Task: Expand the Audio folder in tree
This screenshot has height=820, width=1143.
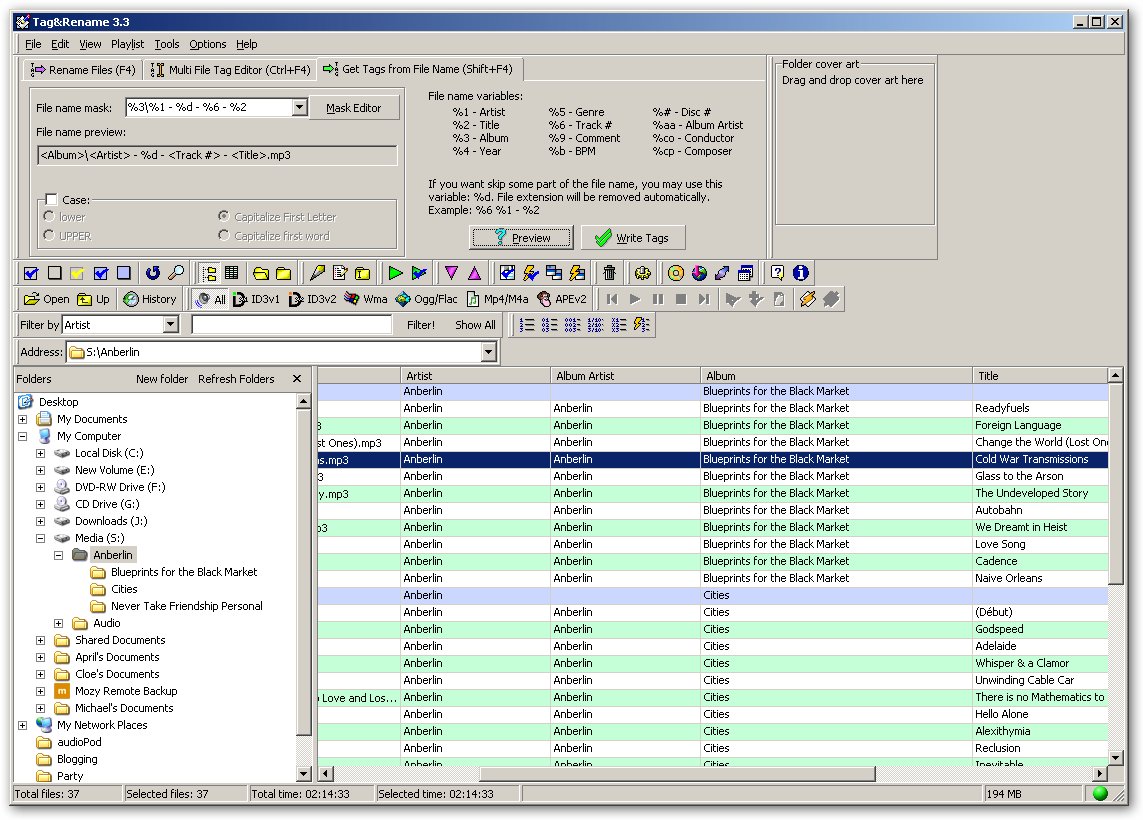Action: click(59, 623)
